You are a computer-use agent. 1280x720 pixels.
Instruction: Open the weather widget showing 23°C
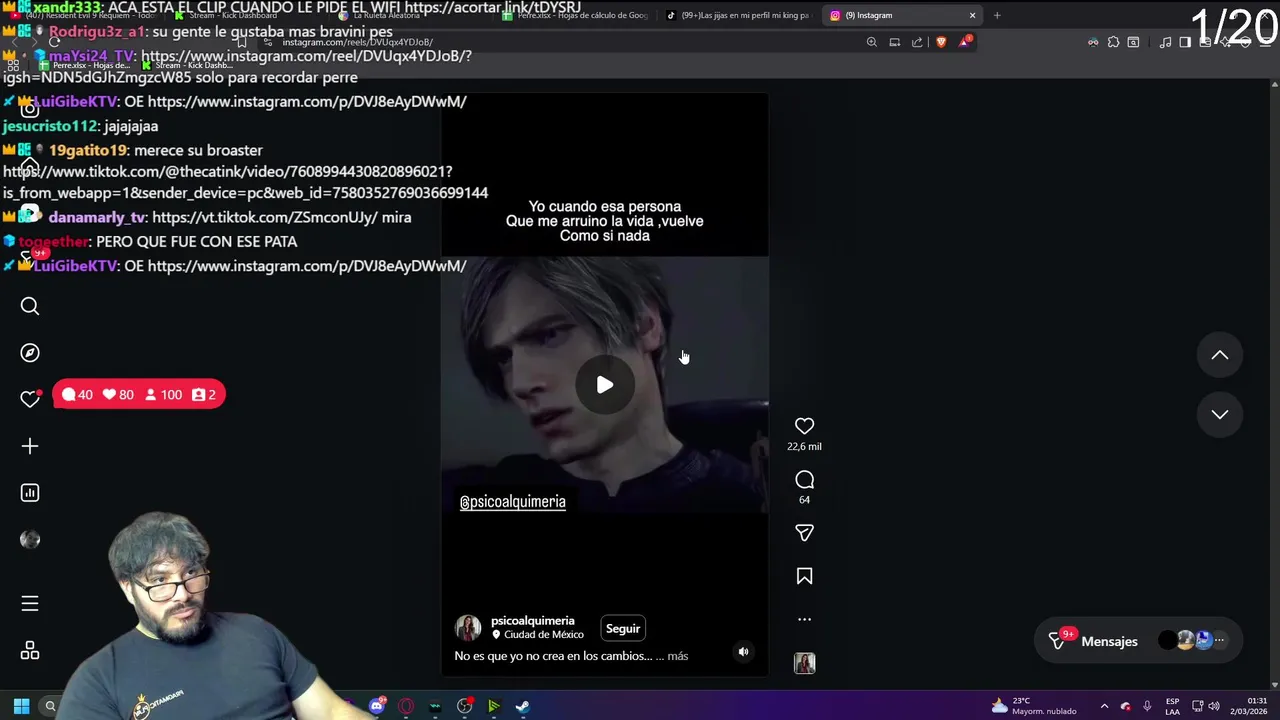point(1034,706)
